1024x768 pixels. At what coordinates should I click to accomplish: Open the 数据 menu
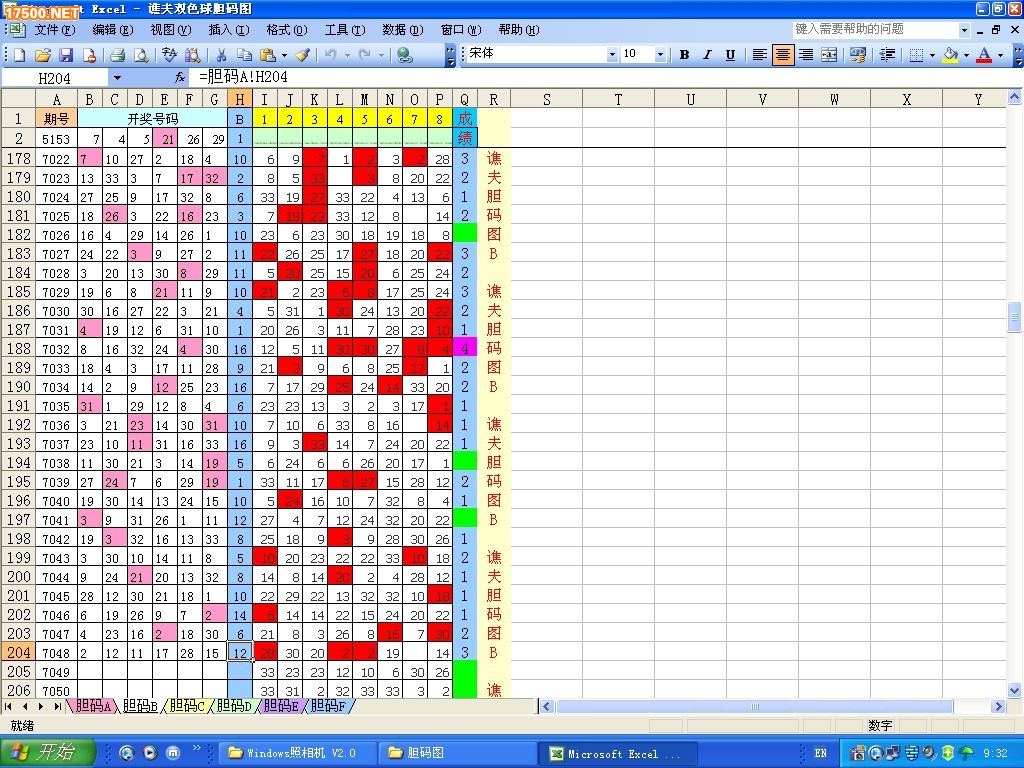coord(402,30)
